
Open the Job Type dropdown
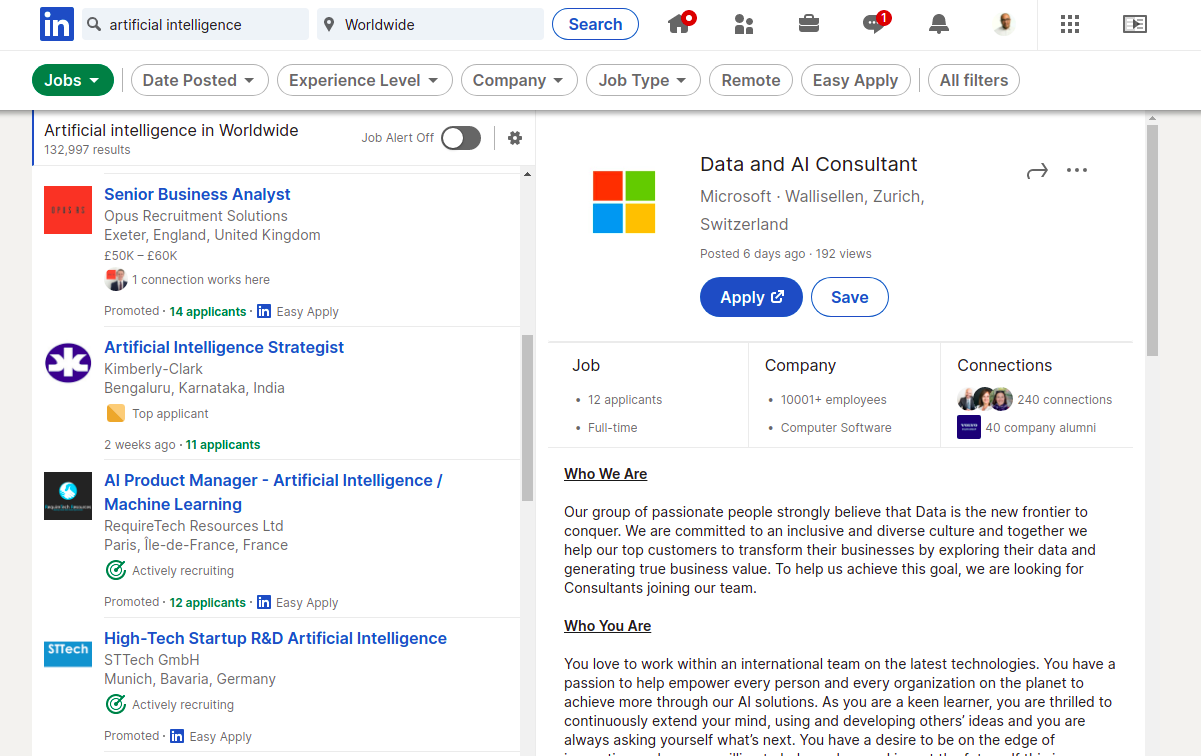pyautogui.click(x=642, y=80)
